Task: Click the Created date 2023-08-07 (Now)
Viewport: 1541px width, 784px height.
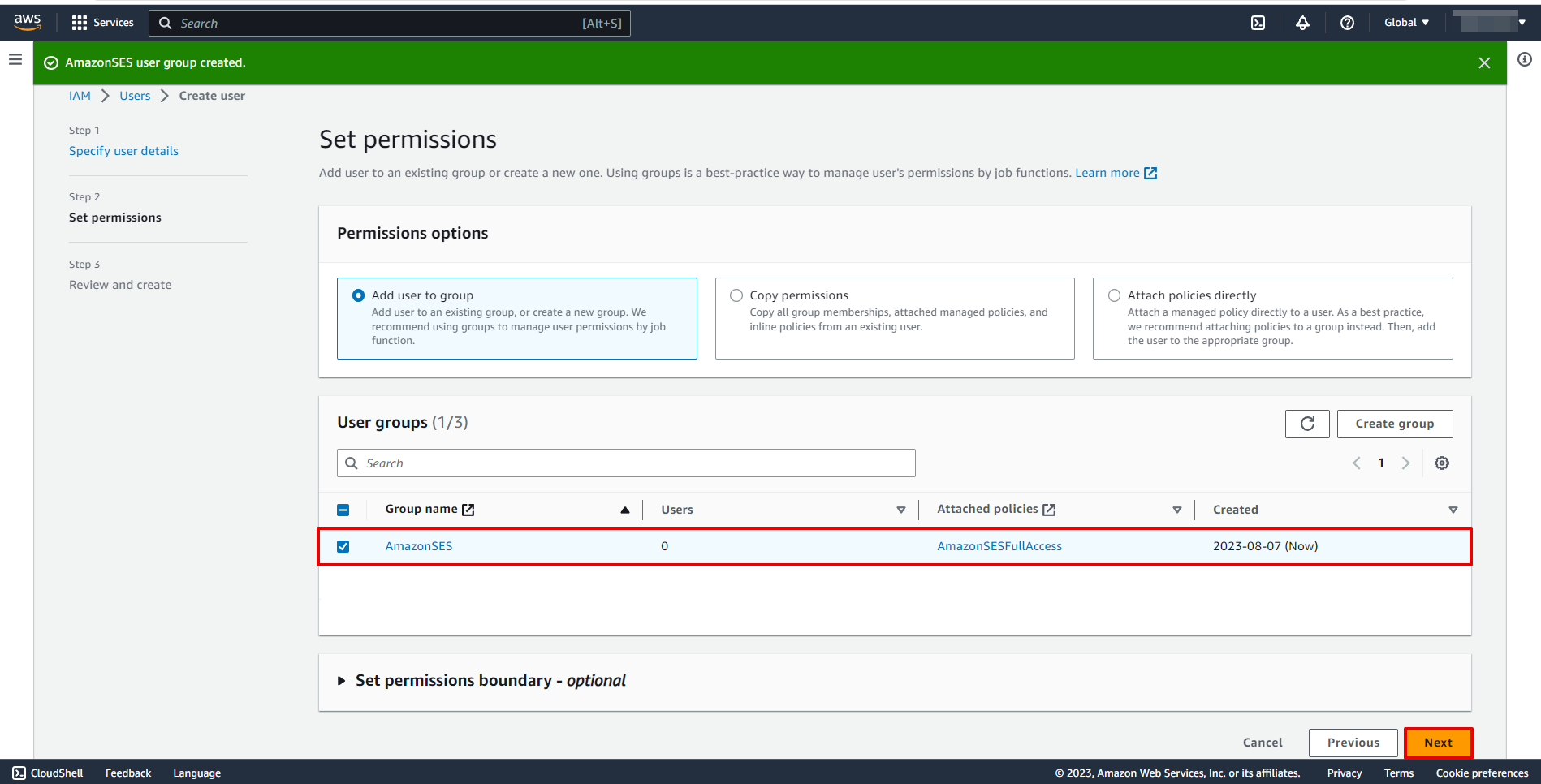Action: (1265, 546)
